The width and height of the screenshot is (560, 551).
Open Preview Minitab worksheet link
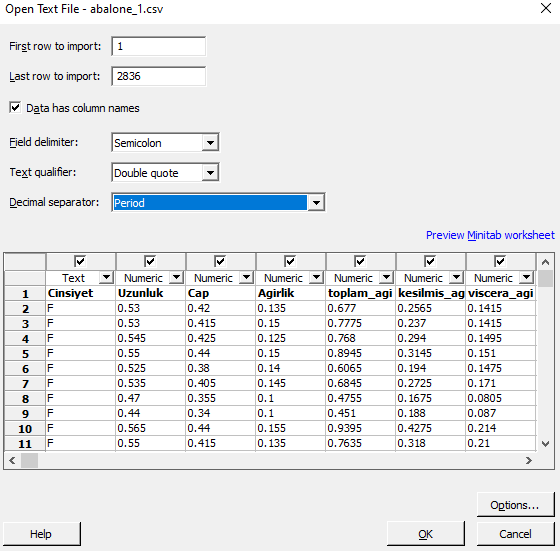490,235
